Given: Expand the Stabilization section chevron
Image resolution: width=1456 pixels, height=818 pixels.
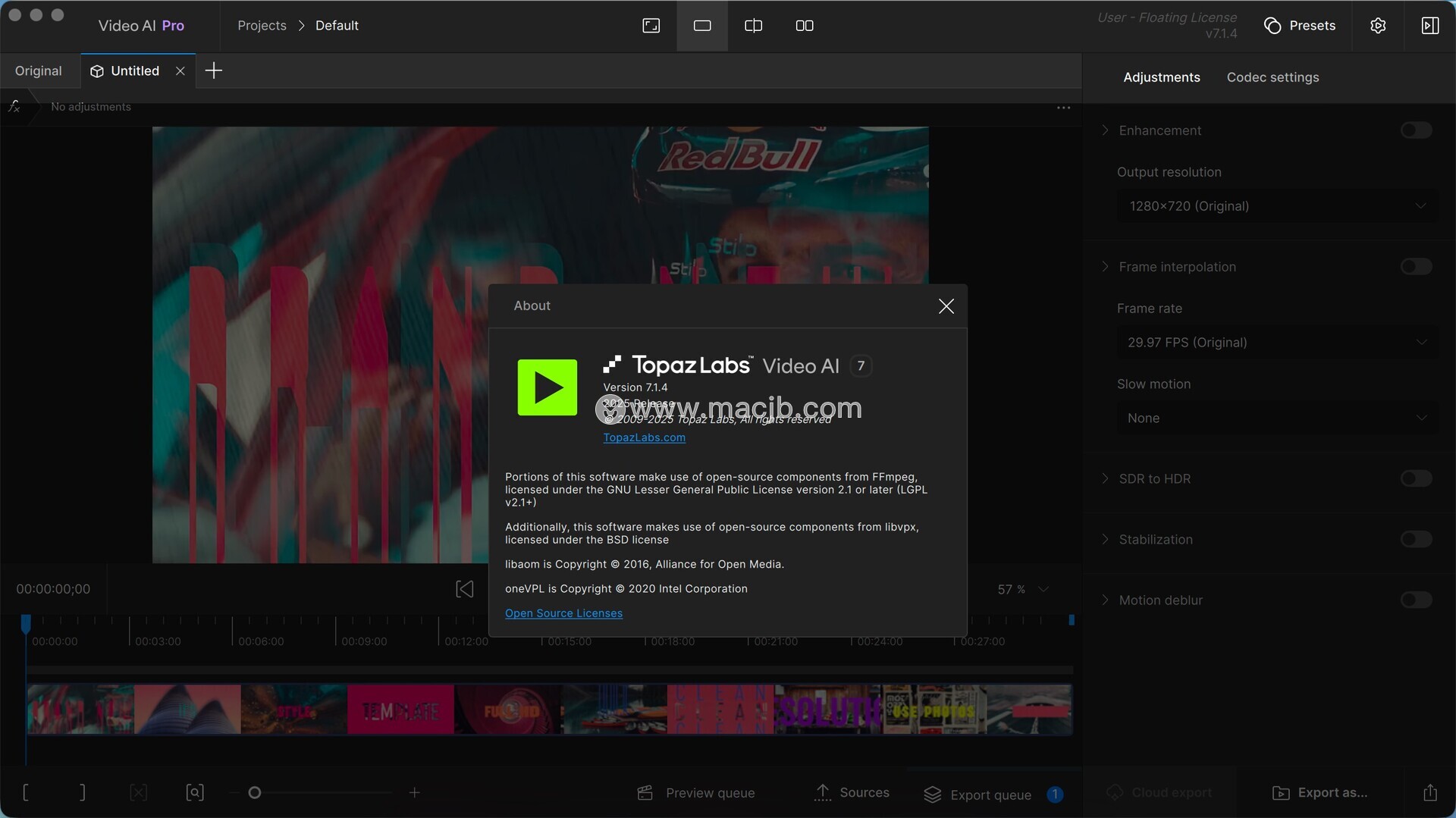Looking at the screenshot, I should point(1105,540).
